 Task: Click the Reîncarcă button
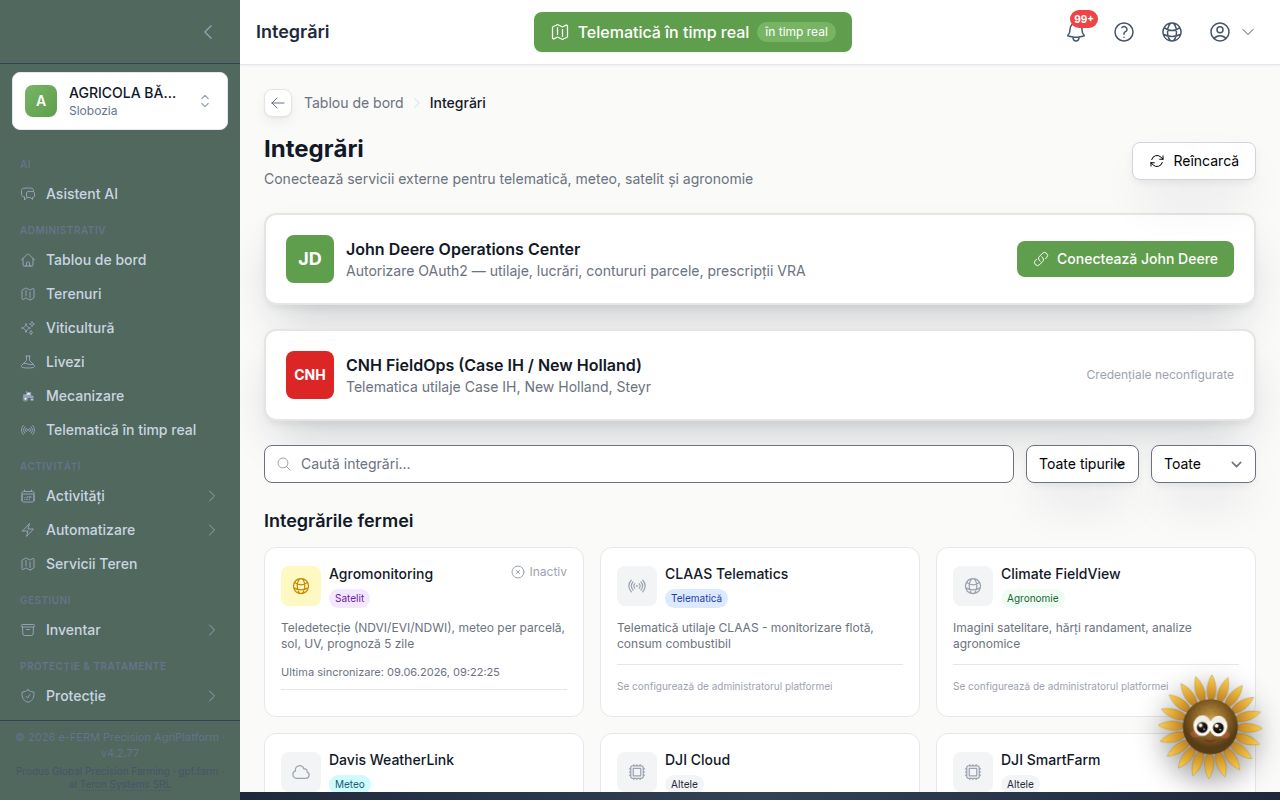pos(1194,161)
